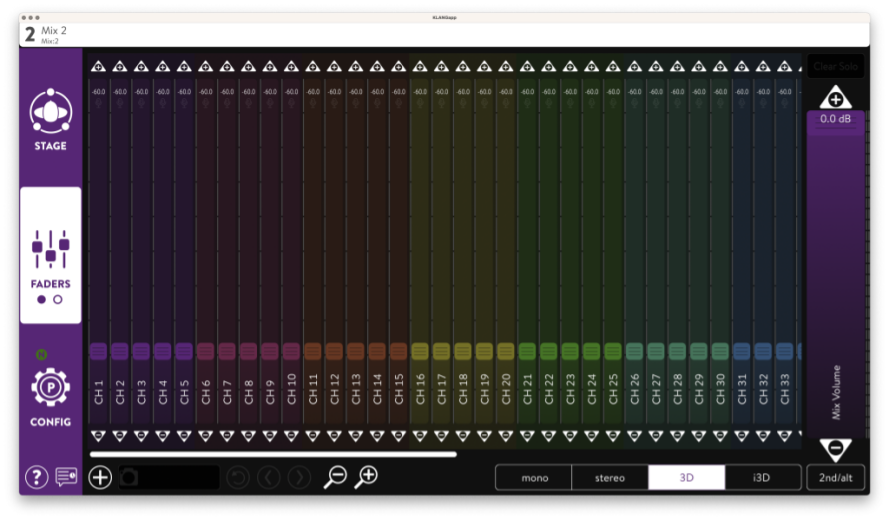Open the message log icon beside help

coord(67,477)
